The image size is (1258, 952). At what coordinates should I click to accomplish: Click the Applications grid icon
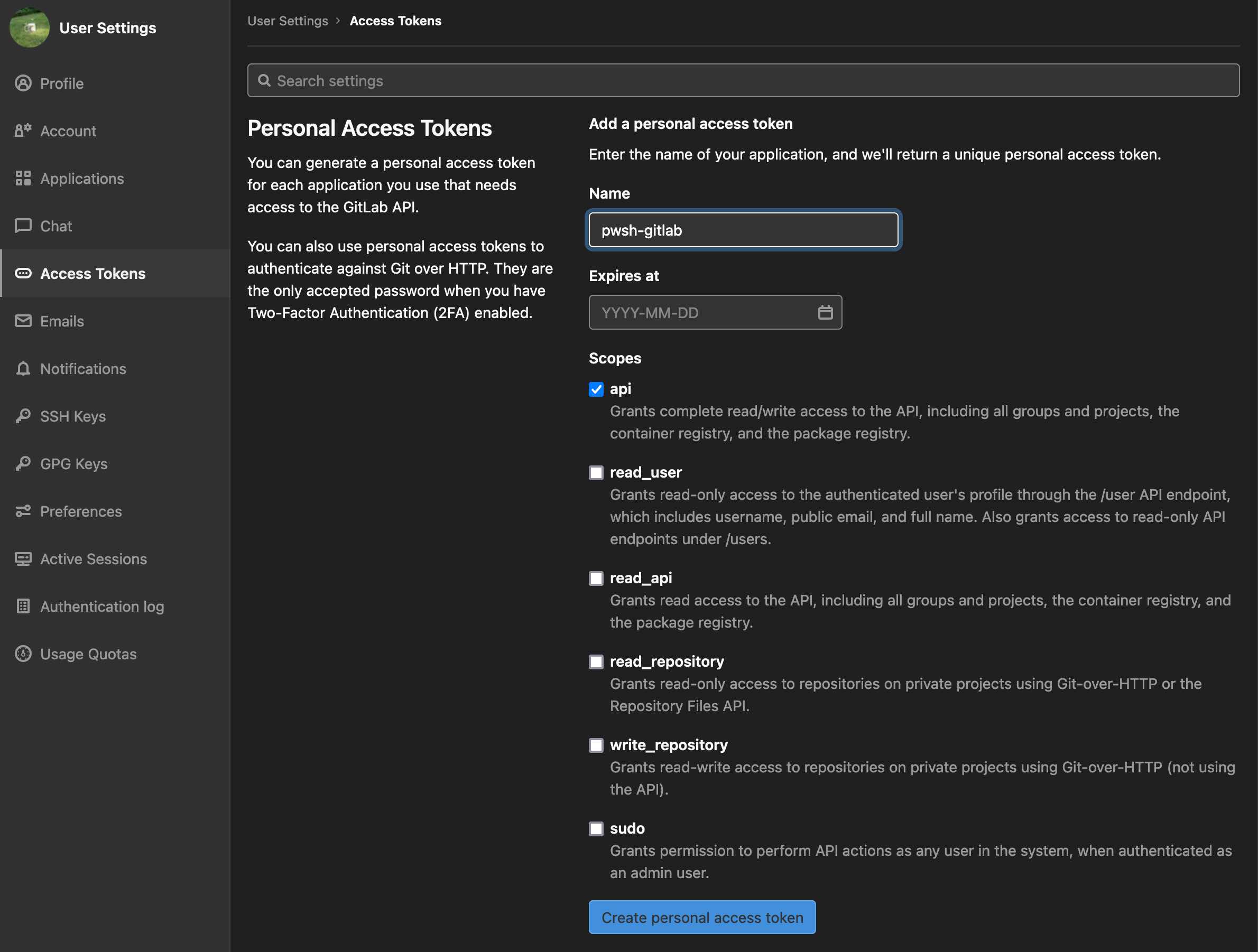click(23, 179)
